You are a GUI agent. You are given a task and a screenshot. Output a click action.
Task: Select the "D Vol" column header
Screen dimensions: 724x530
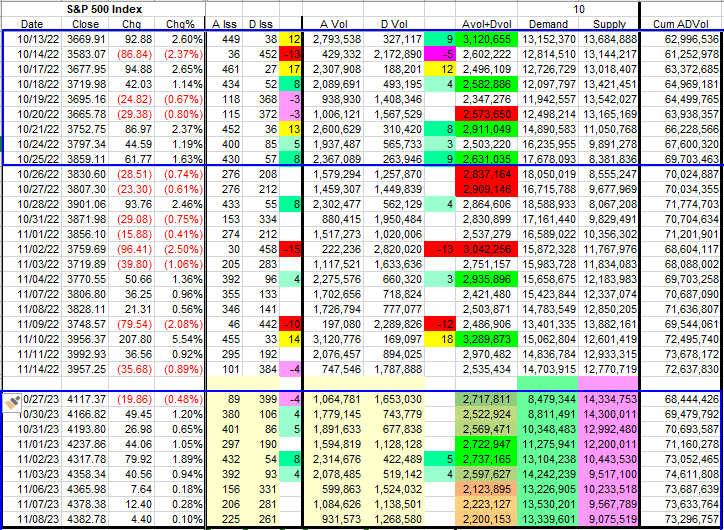tap(394, 24)
